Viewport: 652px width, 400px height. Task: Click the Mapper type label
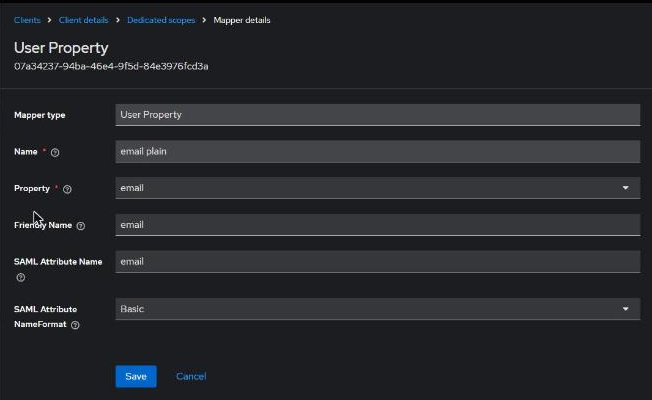[x=40, y=115]
